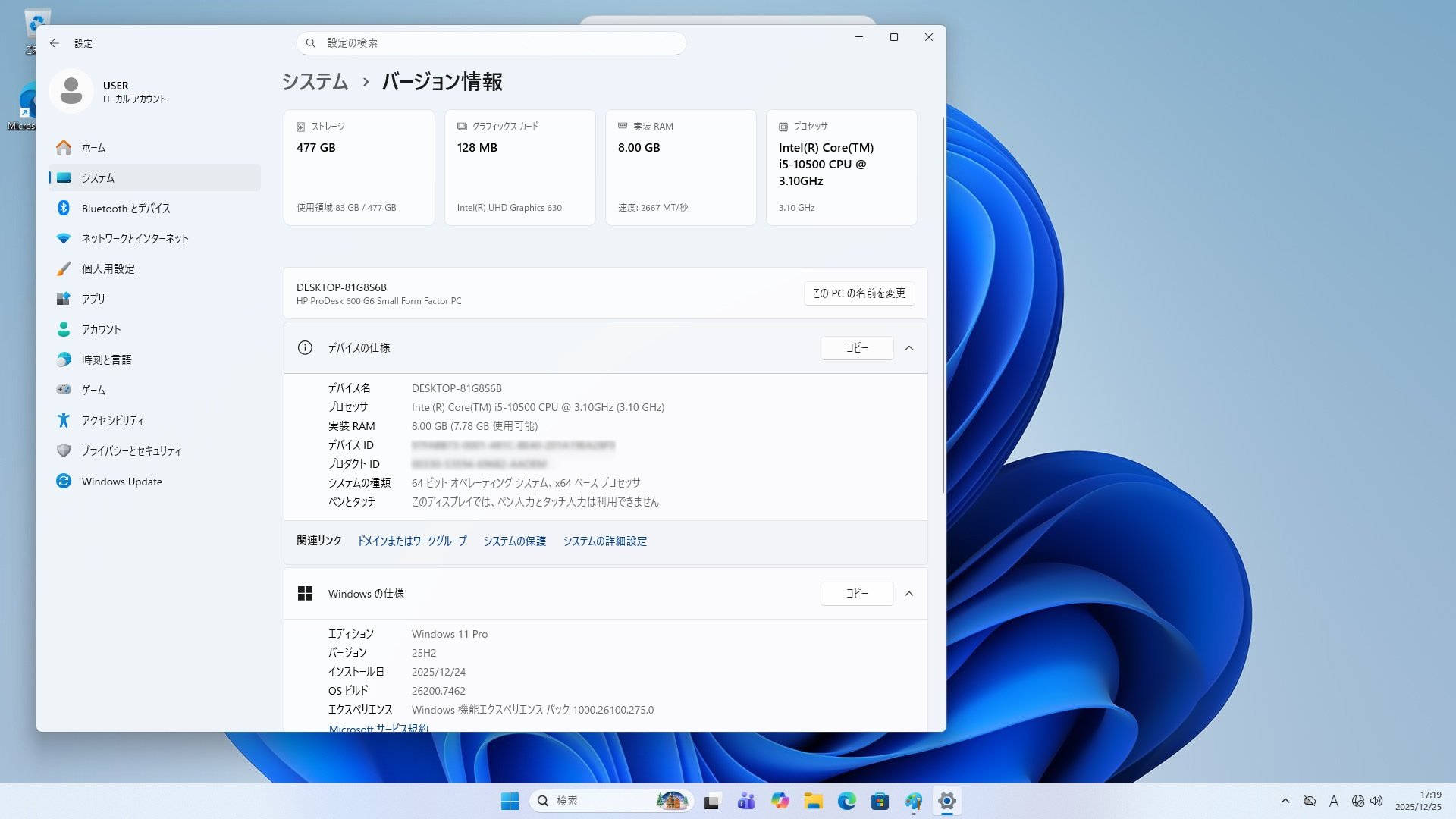
Task: Click この PC の名前を変更 button
Action: pyautogui.click(x=858, y=293)
